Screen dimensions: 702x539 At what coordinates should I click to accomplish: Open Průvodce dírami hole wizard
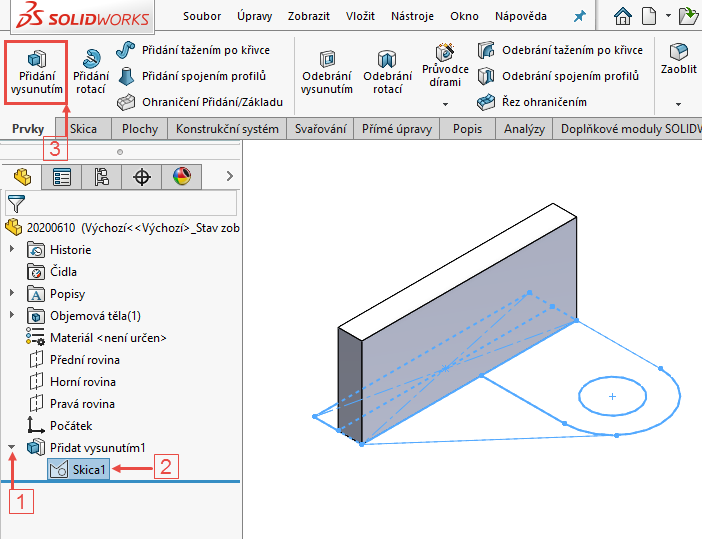(445, 65)
